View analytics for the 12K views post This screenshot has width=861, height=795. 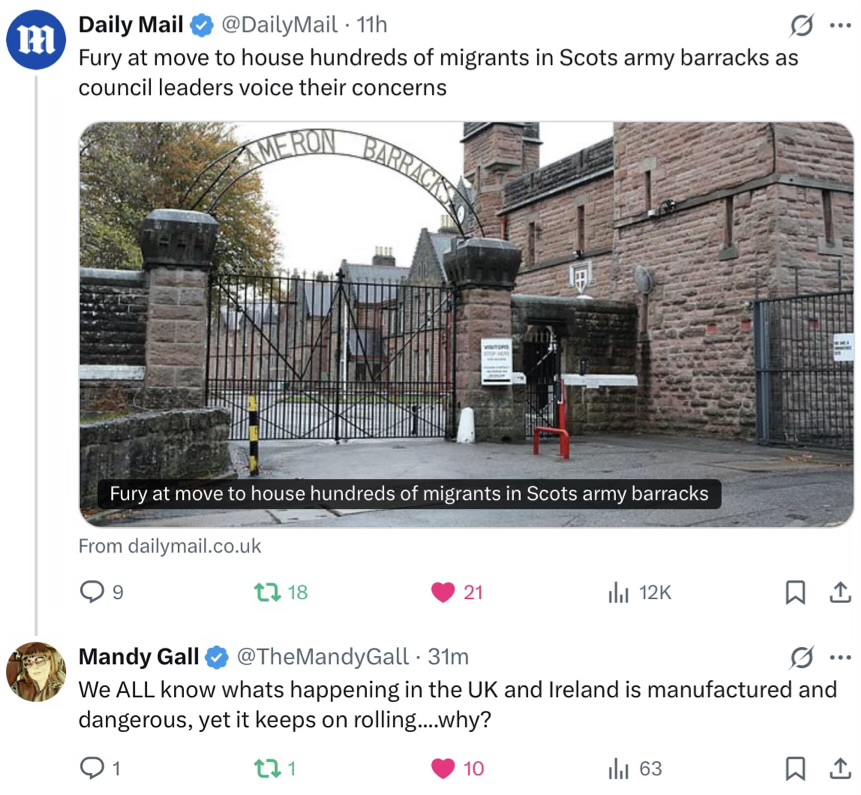point(618,592)
